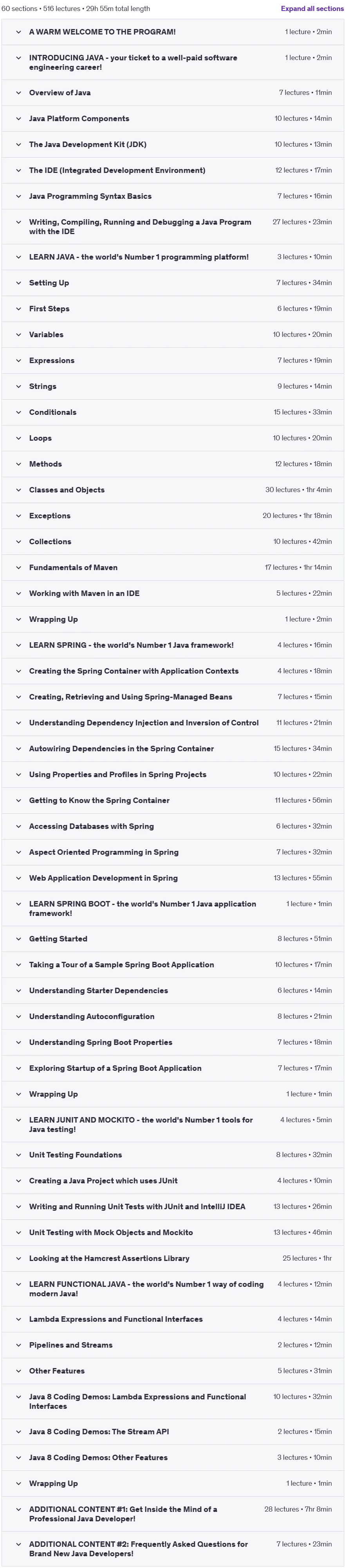
Task: Click the Expand all sections link
Action: point(312,9)
